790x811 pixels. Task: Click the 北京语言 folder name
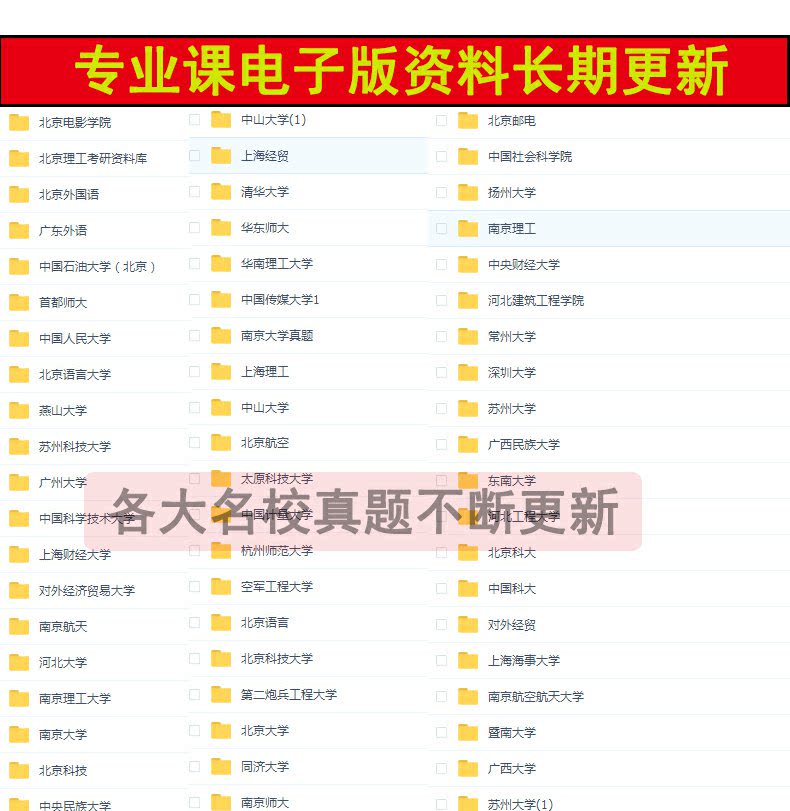[x=265, y=623]
